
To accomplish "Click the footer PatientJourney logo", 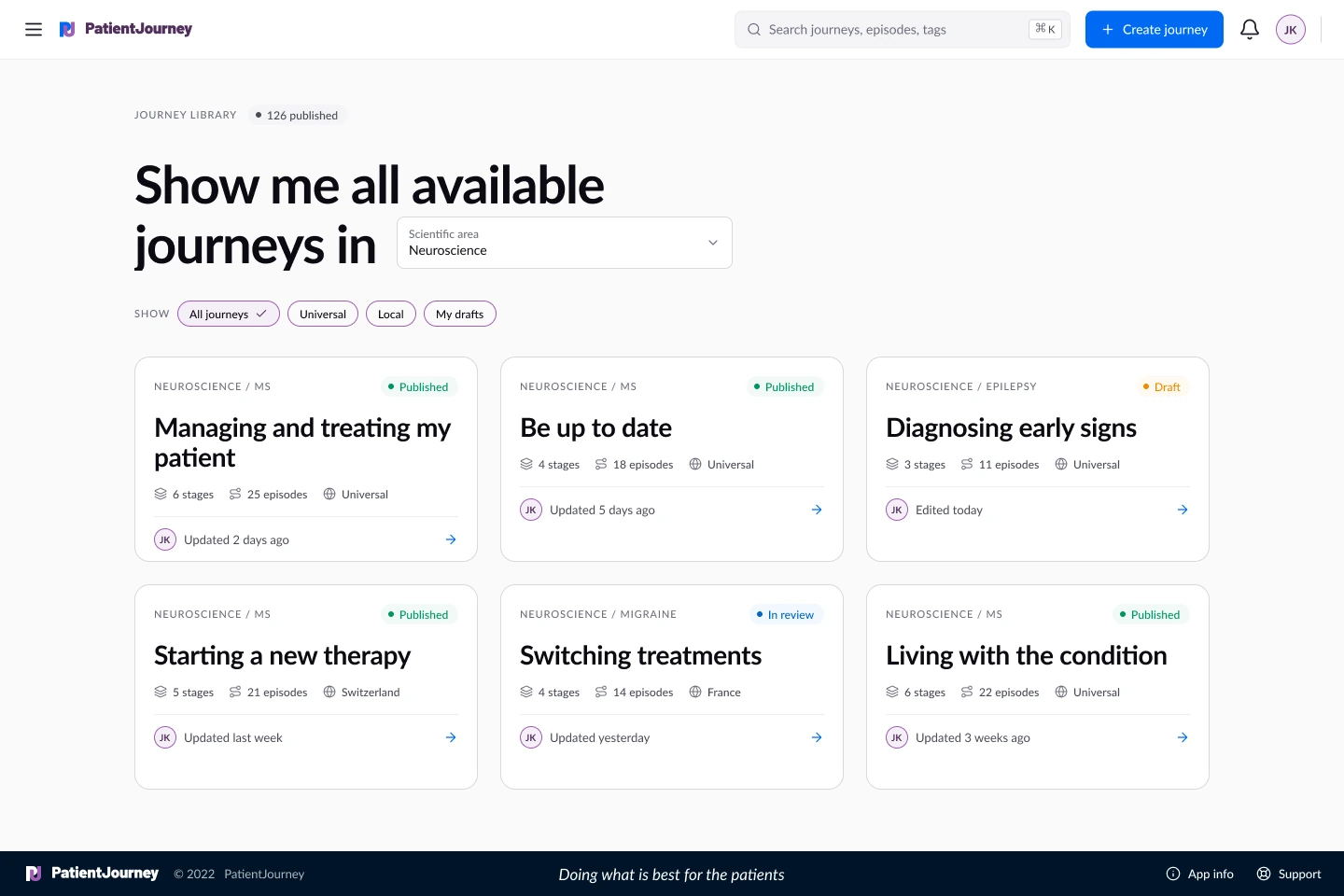I will click(92, 874).
